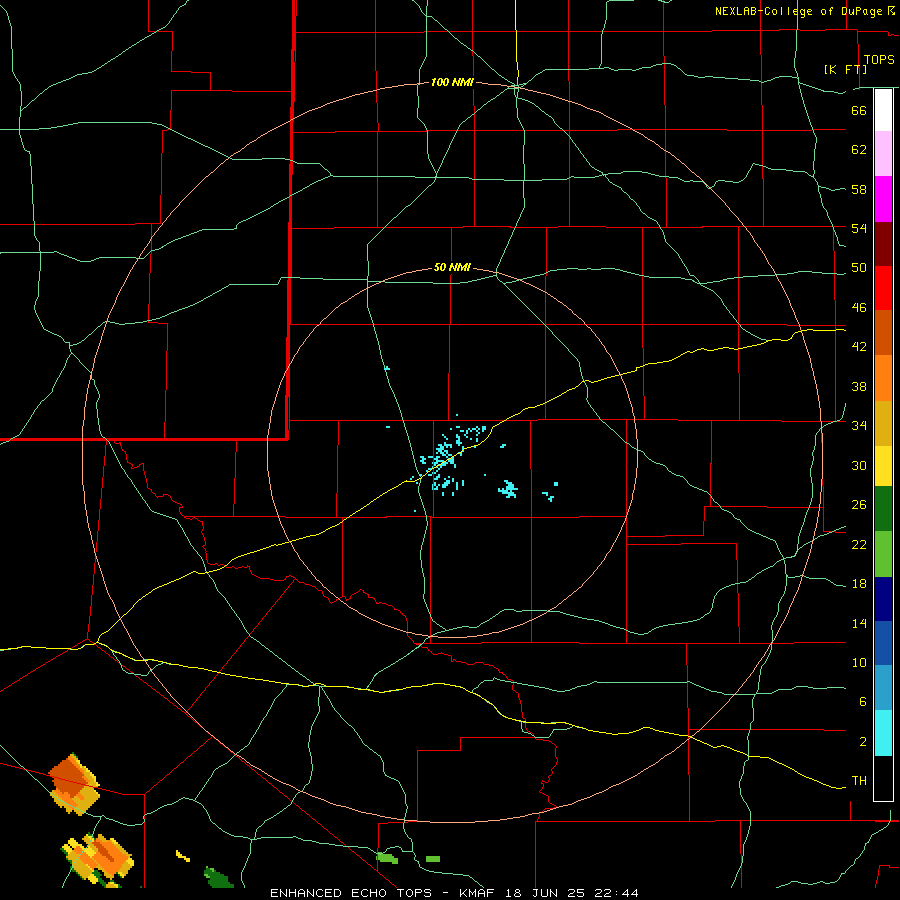
Task: Pick the light green legend swatch
Action: [x=883, y=554]
